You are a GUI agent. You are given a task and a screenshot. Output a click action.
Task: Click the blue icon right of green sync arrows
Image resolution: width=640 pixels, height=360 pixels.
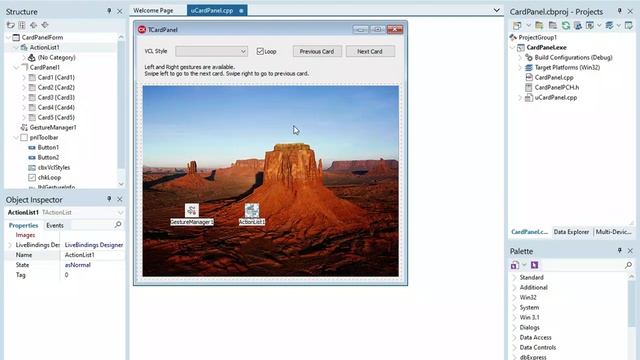pos(578,25)
